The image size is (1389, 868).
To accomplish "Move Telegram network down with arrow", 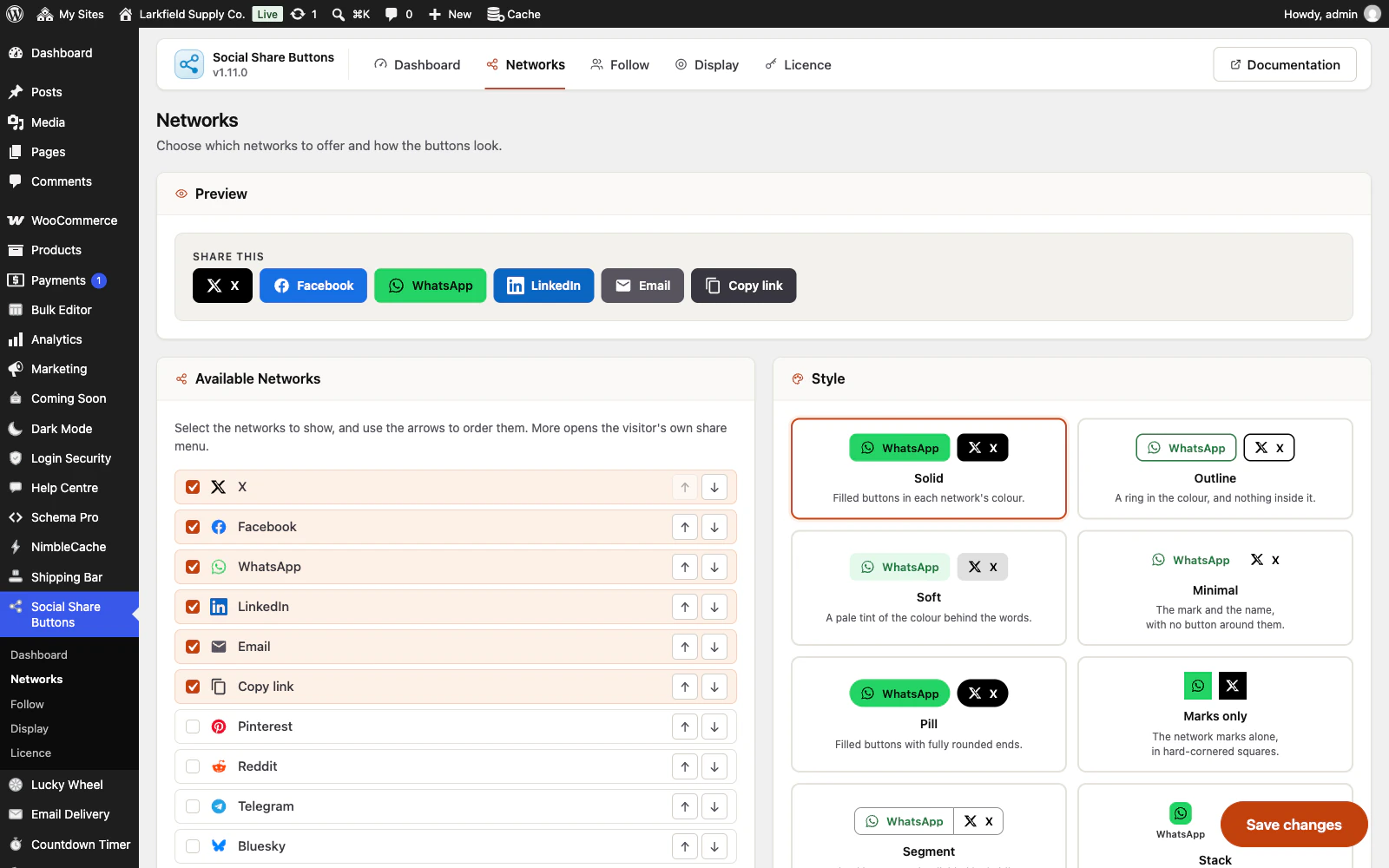I will [x=714, y=806].
